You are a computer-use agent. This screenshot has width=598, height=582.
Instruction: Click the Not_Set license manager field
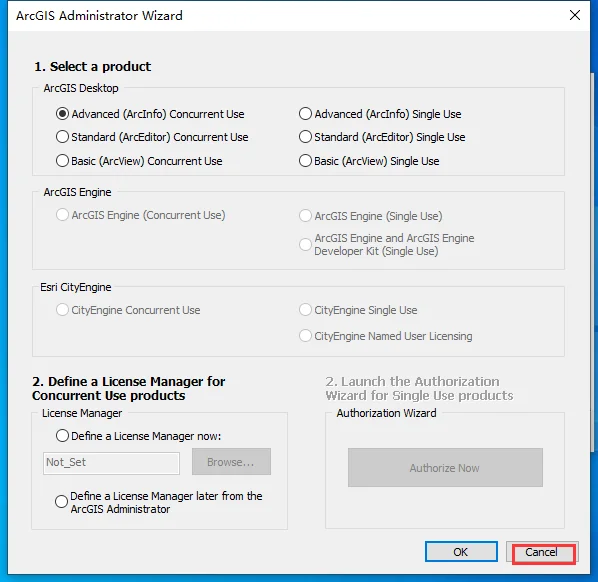111,463
